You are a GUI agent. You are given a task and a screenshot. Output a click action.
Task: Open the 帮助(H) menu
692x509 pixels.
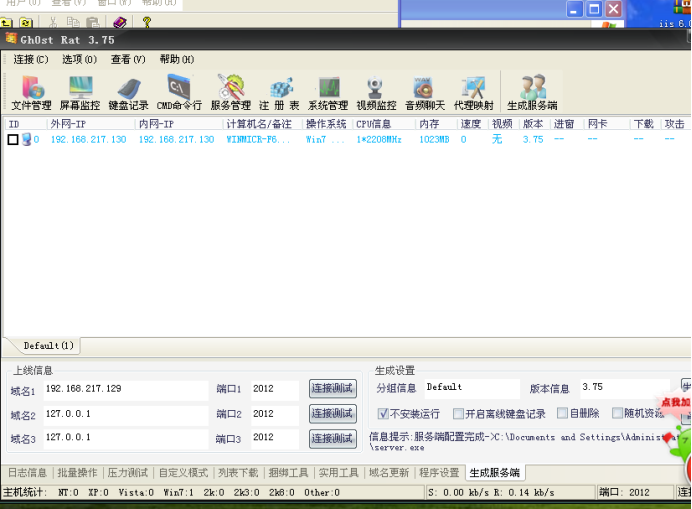tap(177, 60)
